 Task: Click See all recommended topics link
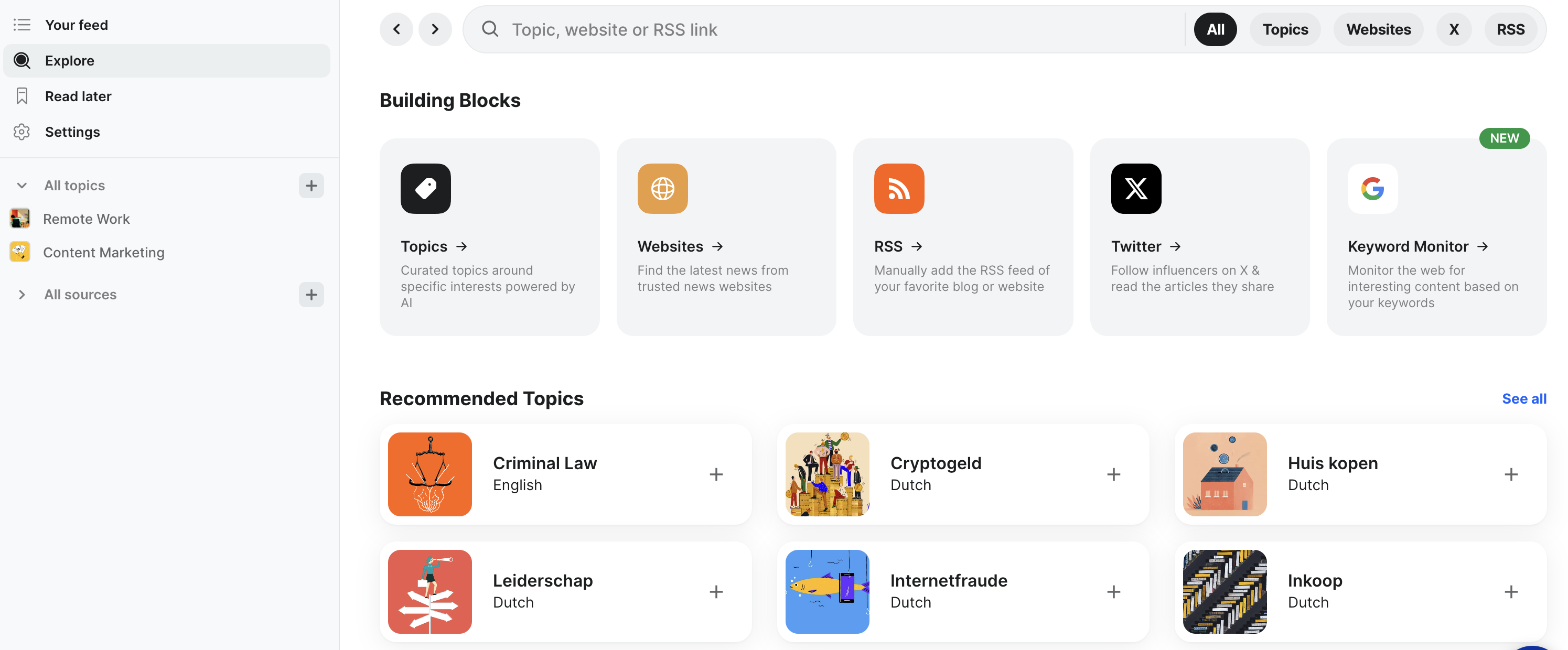click(x=1523, y=398)
